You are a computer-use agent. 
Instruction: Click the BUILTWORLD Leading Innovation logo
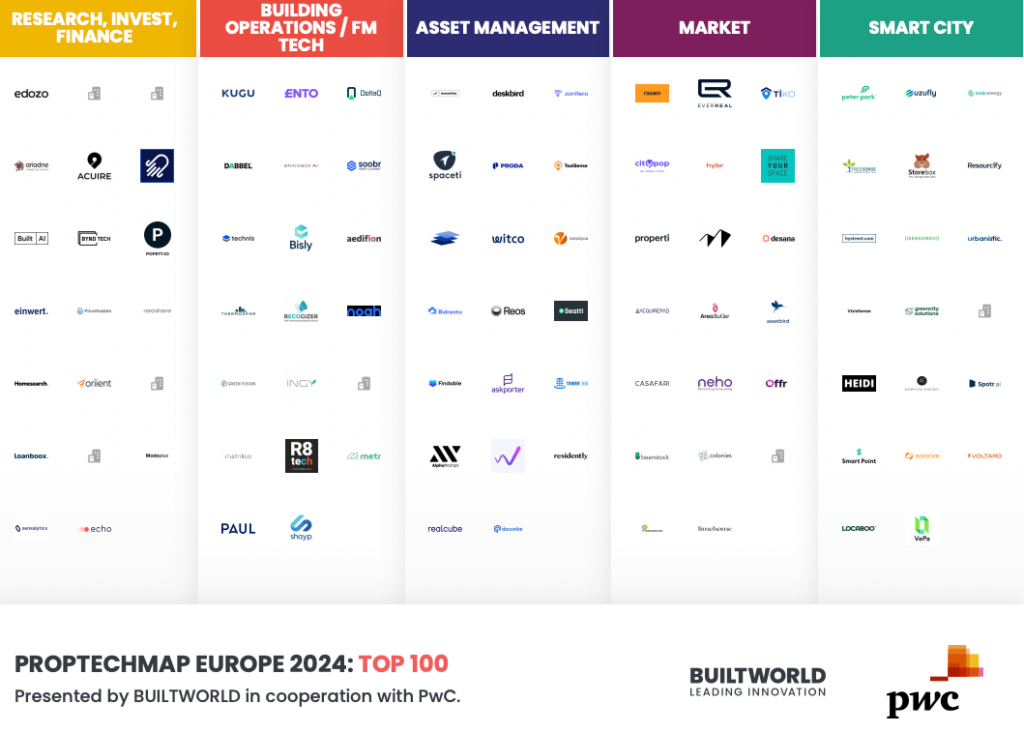(758, 682)
